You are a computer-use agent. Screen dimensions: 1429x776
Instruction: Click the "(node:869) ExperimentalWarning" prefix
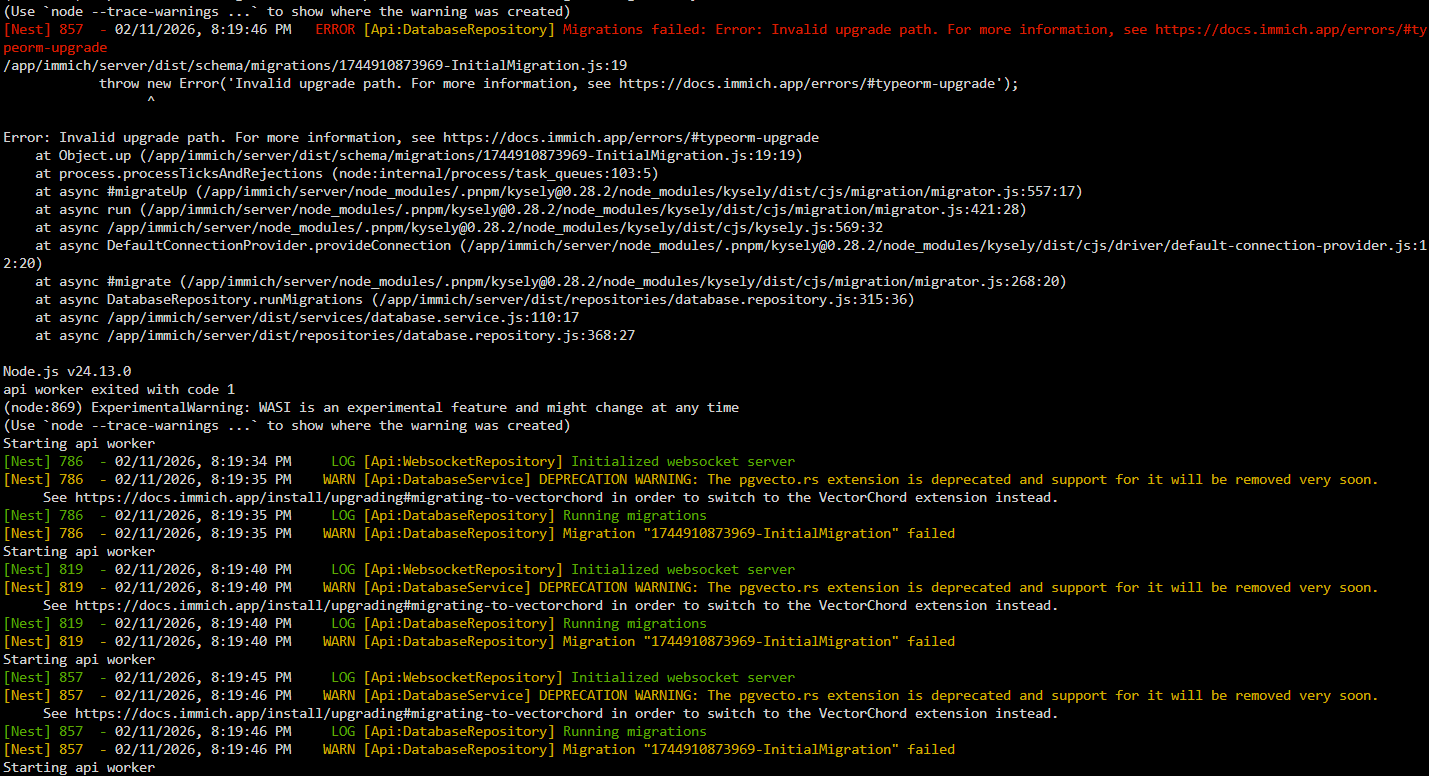click(127, 408)
